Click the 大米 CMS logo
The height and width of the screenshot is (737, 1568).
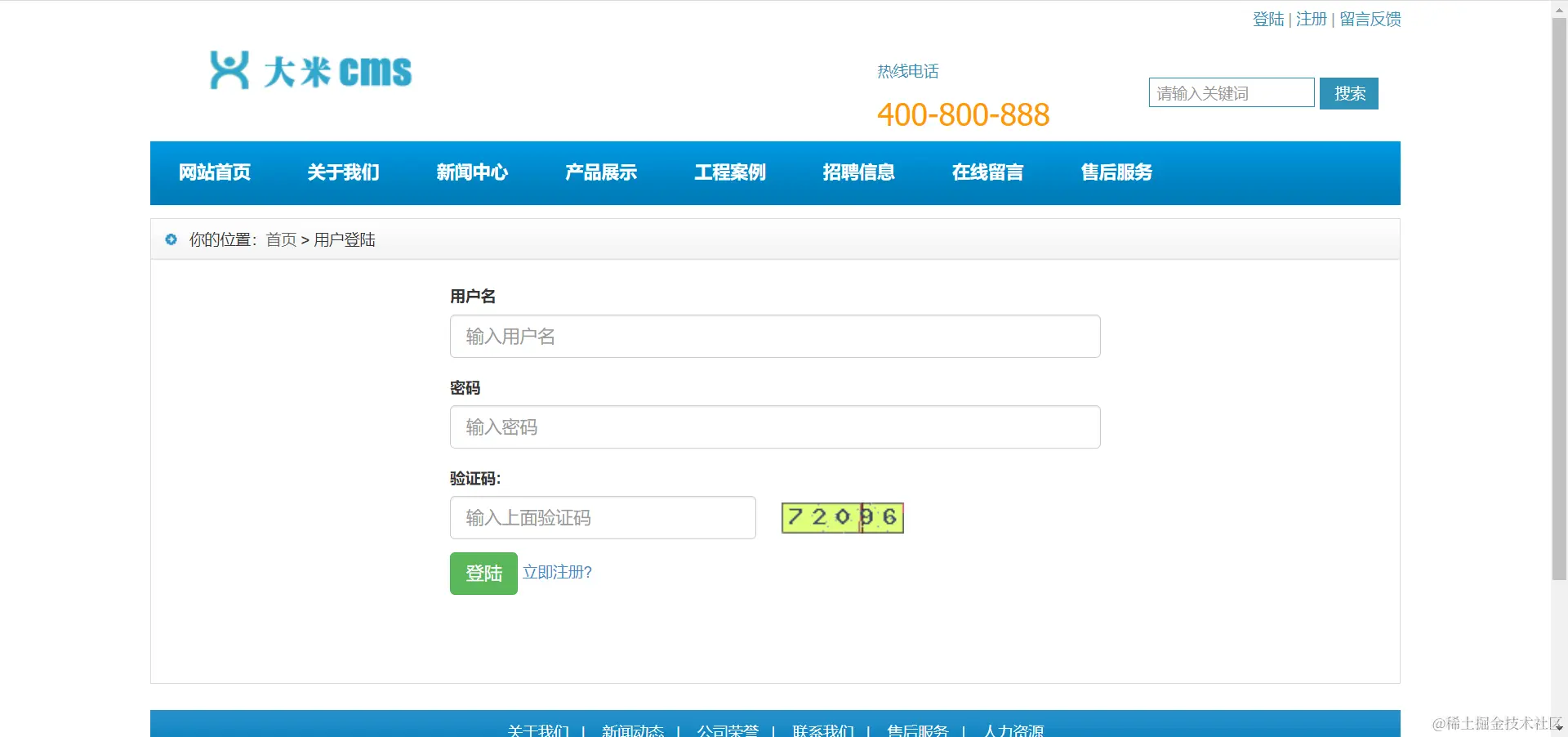pos(310,70)
